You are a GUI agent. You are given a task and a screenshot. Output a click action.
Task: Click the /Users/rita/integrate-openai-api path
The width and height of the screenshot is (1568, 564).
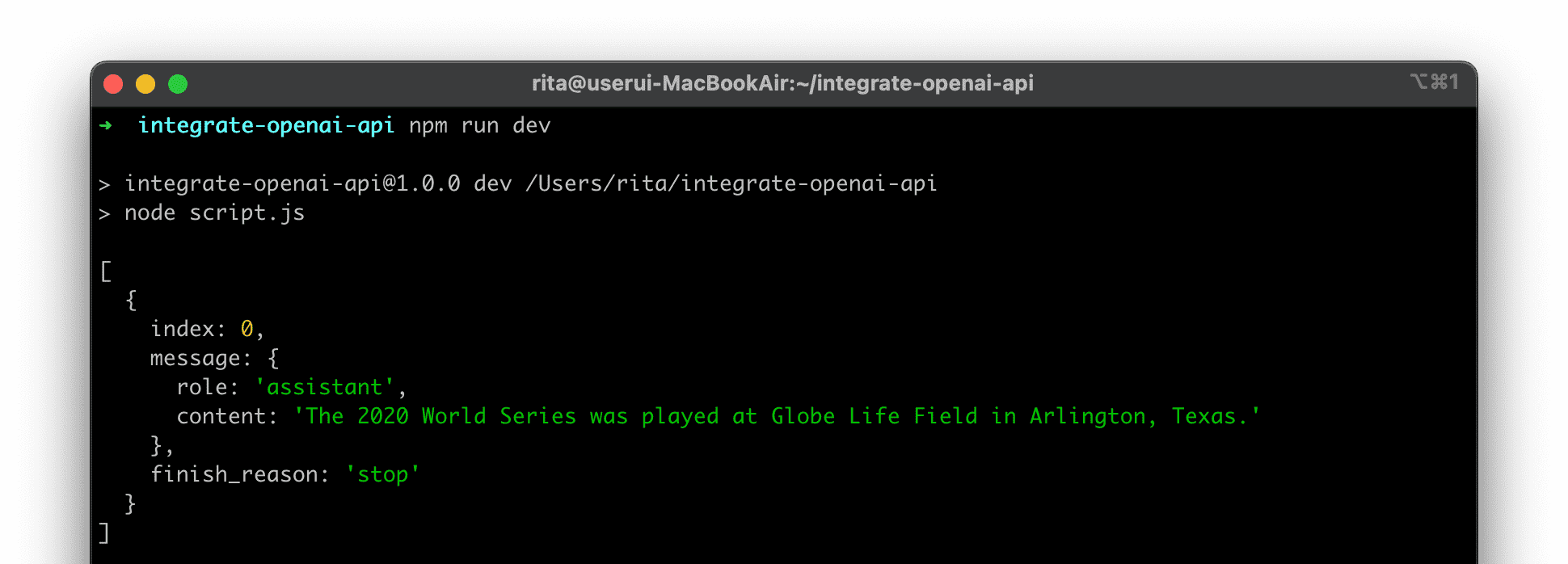point(731,183)
